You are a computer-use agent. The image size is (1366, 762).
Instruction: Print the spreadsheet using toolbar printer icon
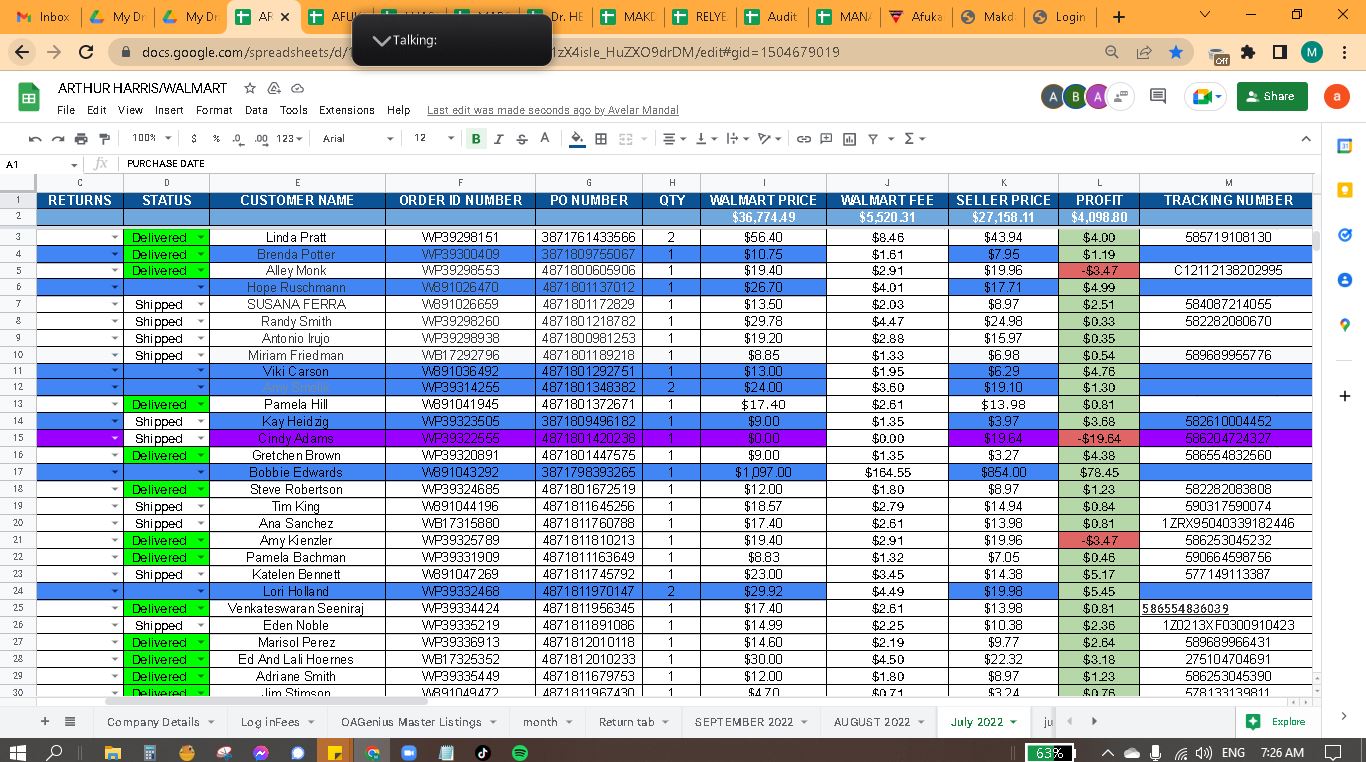pos(81,139)
